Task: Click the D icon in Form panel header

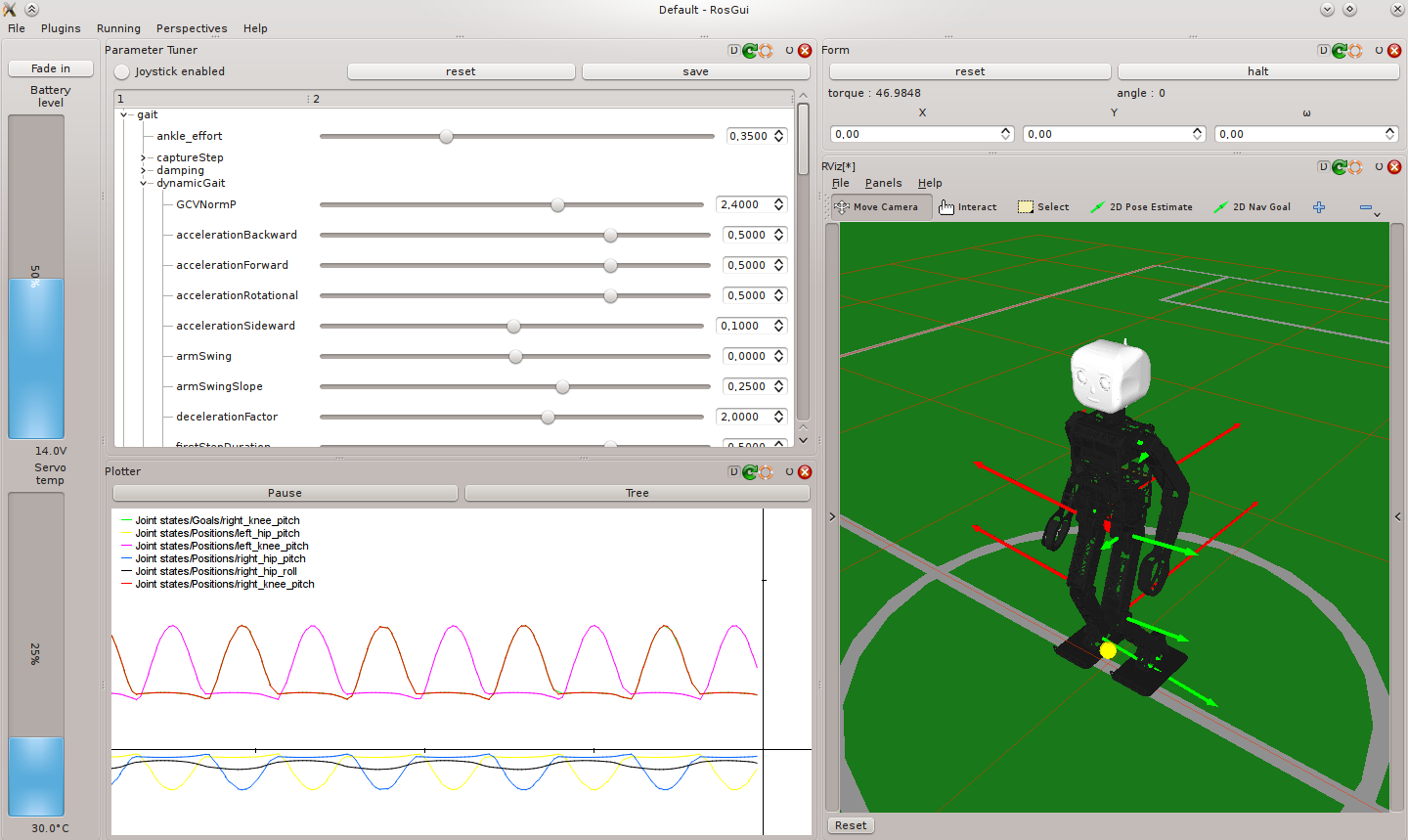Action: [x=1323, y=50]
